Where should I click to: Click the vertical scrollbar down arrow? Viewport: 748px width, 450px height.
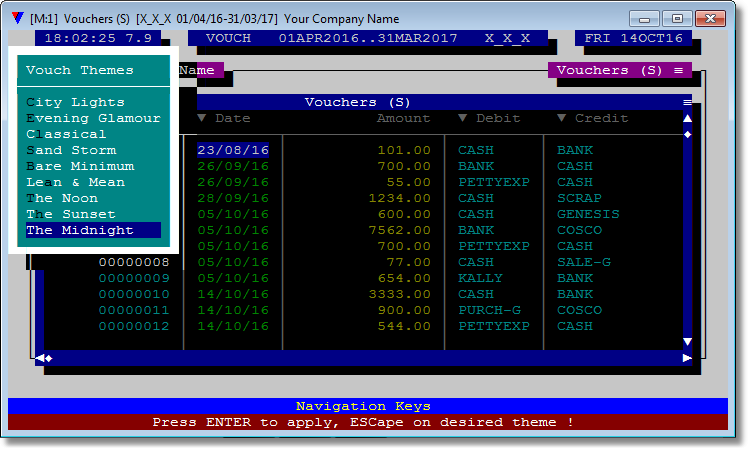pos(687,342)
